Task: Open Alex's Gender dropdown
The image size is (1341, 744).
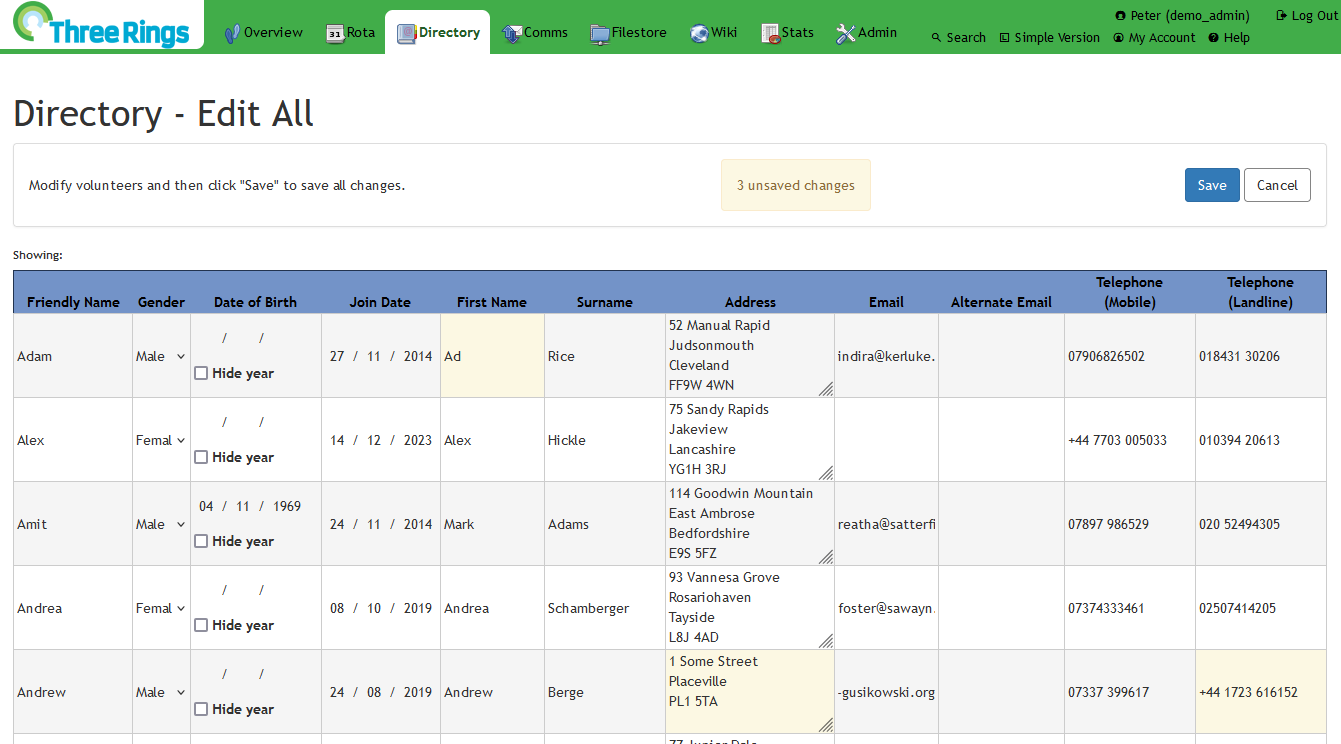Action: 161,440
